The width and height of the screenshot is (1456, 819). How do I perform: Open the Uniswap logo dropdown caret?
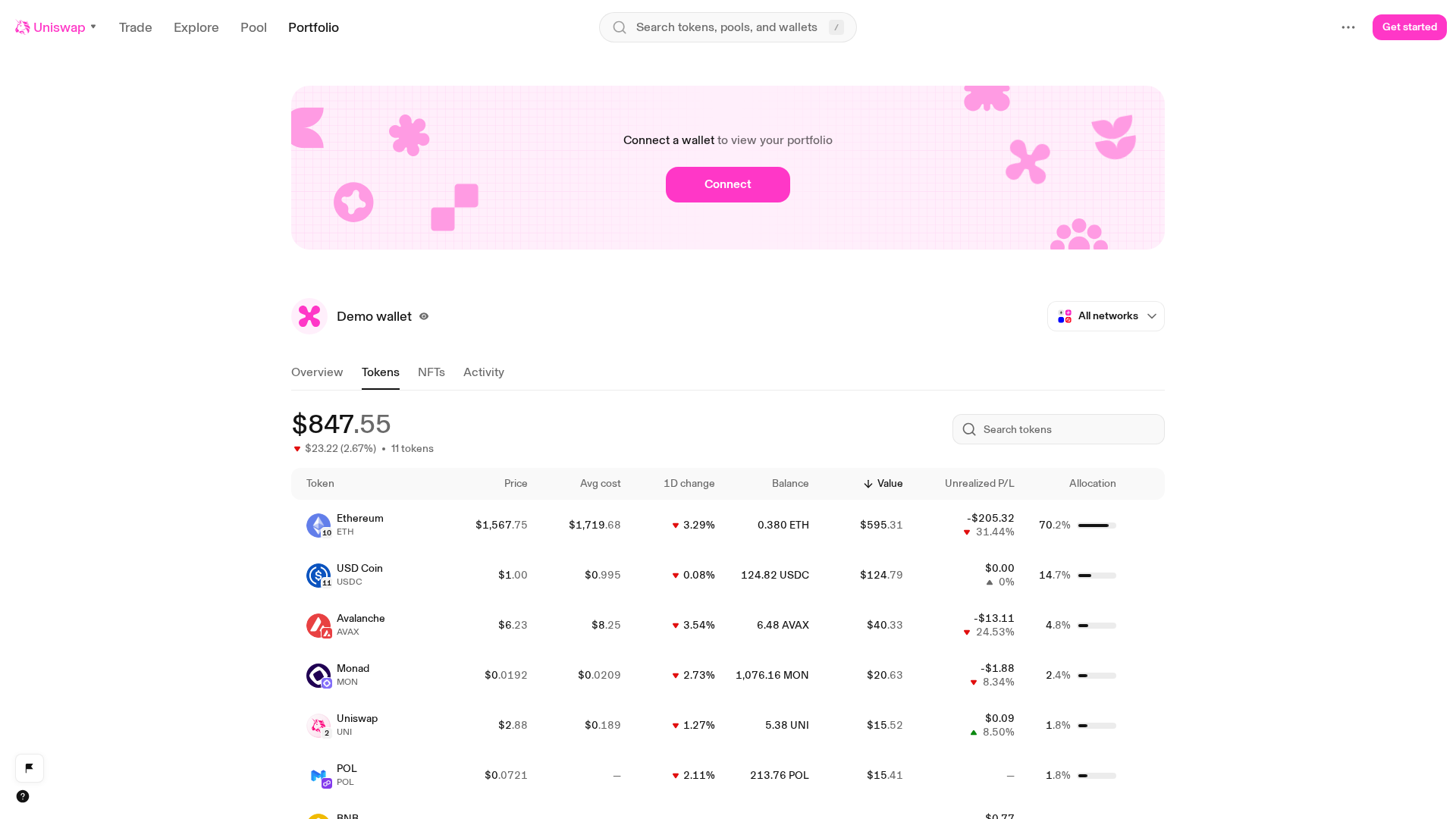[93, 27]
